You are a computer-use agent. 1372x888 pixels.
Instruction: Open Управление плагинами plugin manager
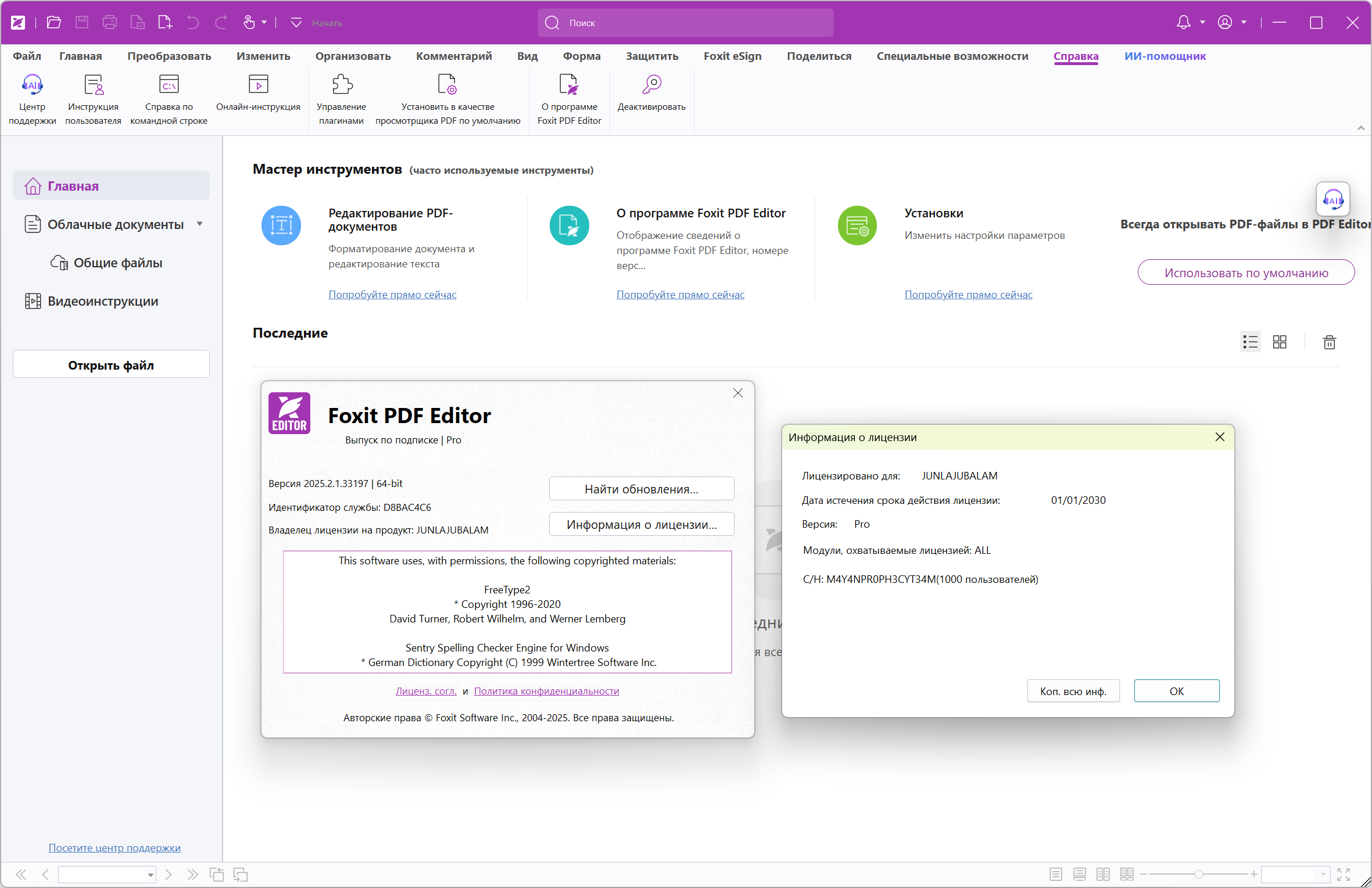click(x=342, y=85)
